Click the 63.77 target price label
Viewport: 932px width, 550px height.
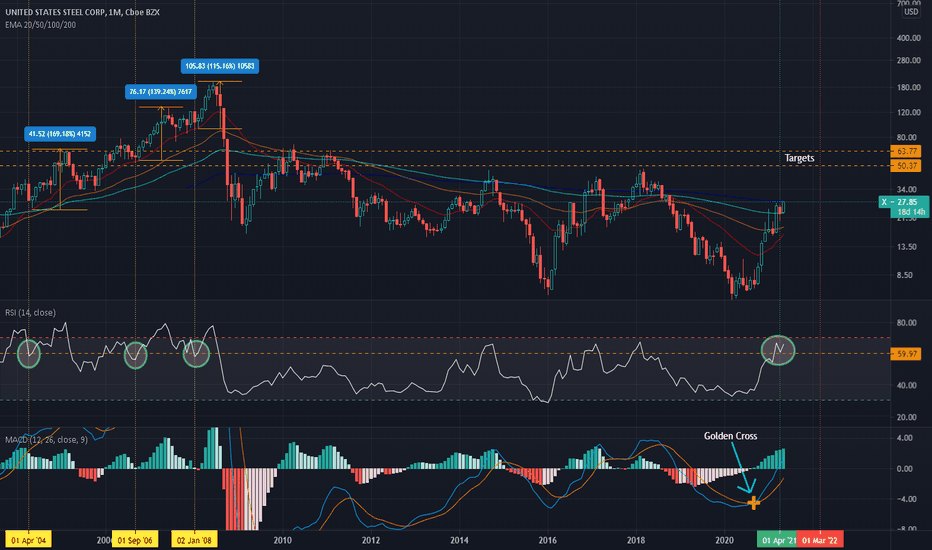point(906,152)
